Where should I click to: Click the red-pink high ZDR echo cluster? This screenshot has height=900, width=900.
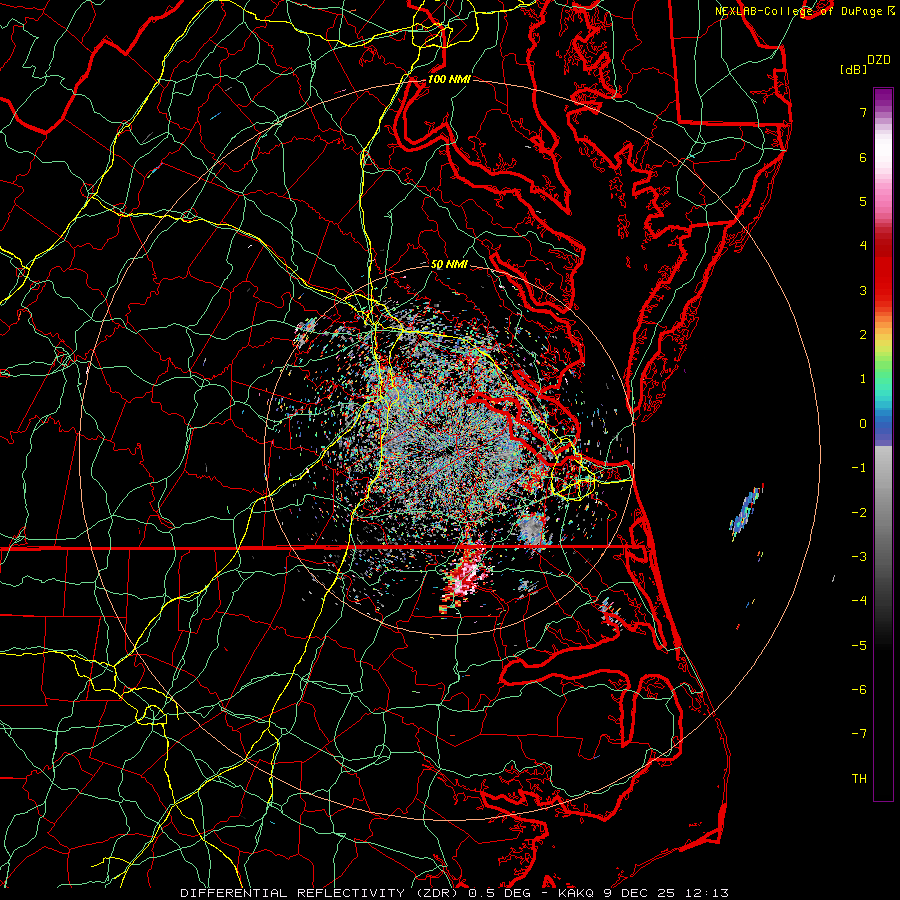coord(466,577)
